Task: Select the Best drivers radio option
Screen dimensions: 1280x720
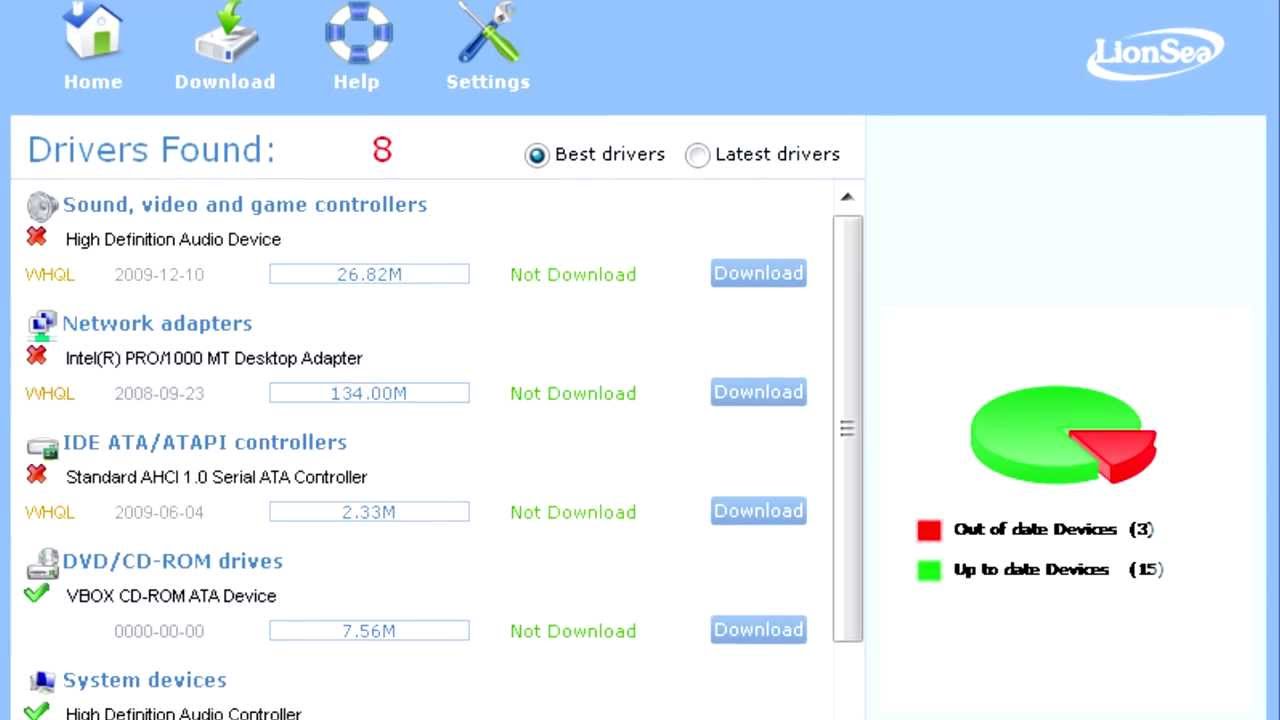Action: (537, 156)
